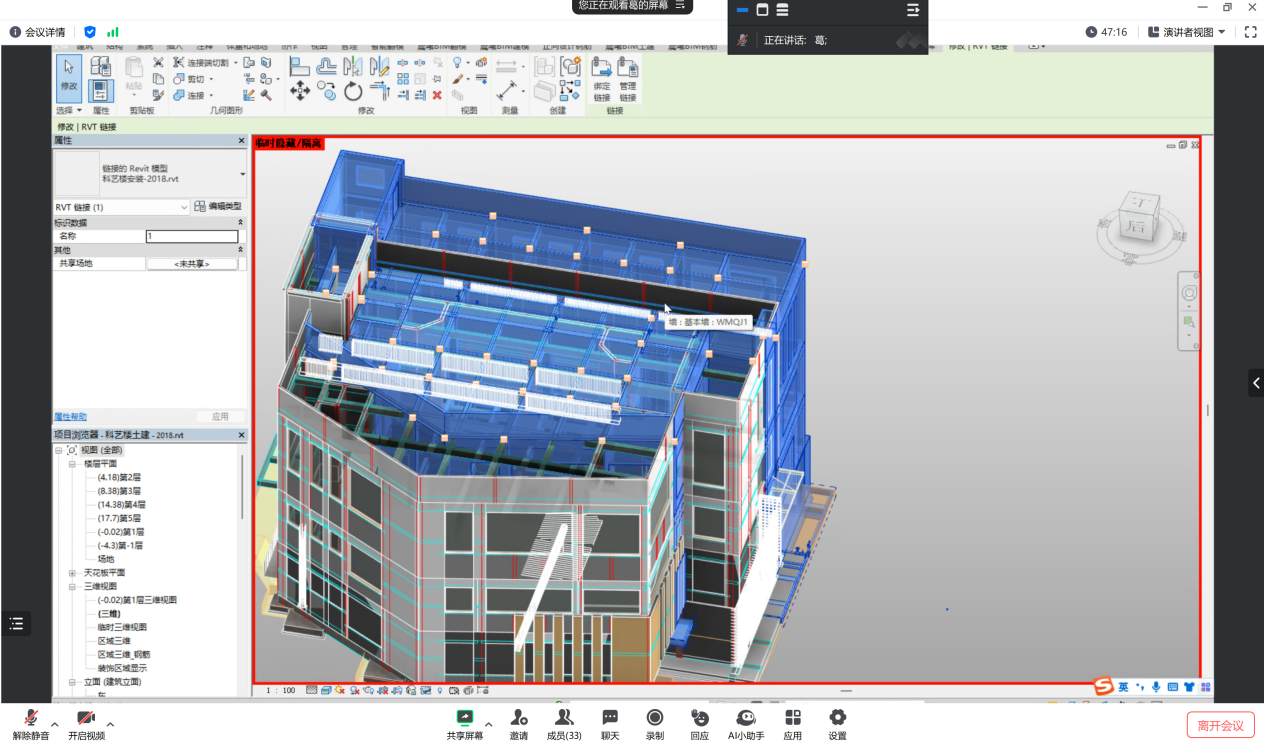Image resolution: width=1264 pixels, height=748 pixels.
Task: Click the Rotate tool icon
Action: tap(353, 92)
